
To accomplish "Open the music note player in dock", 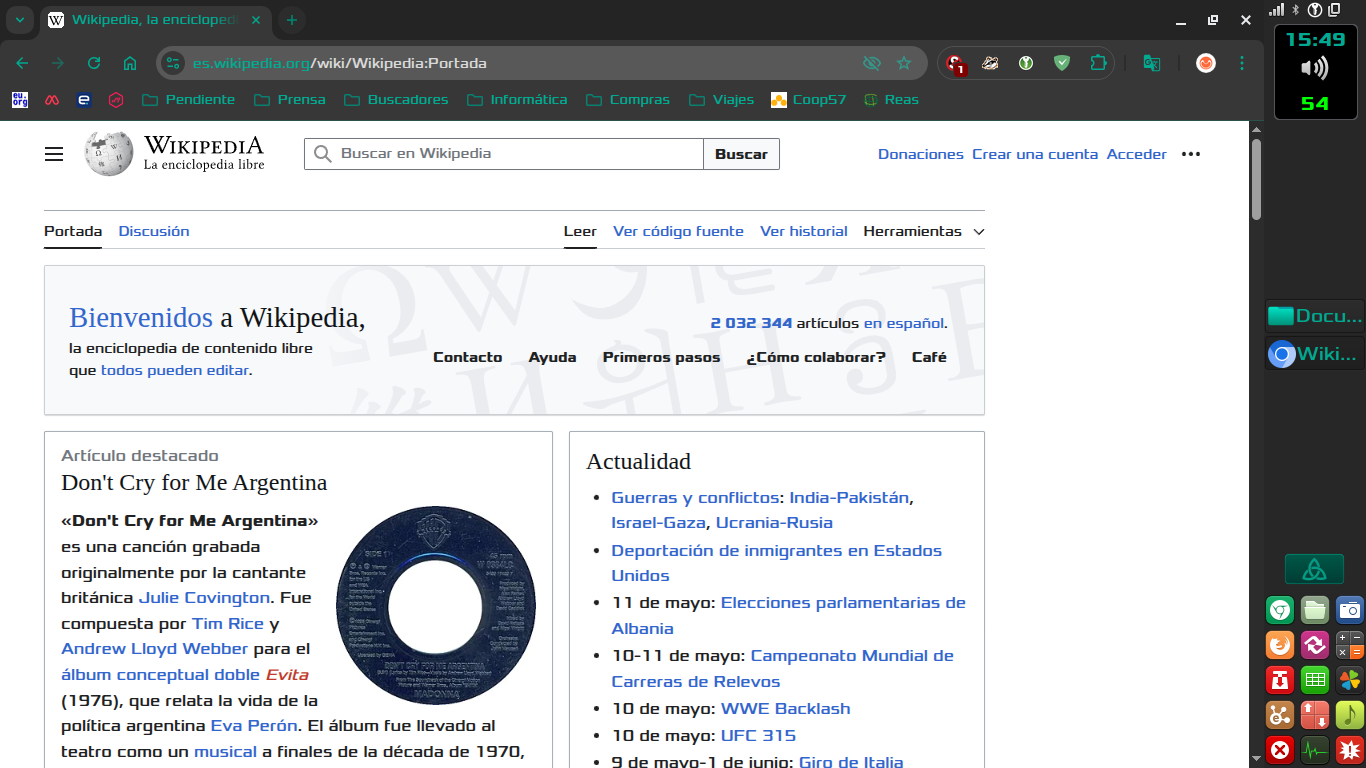I will (x=1350, y=714).
